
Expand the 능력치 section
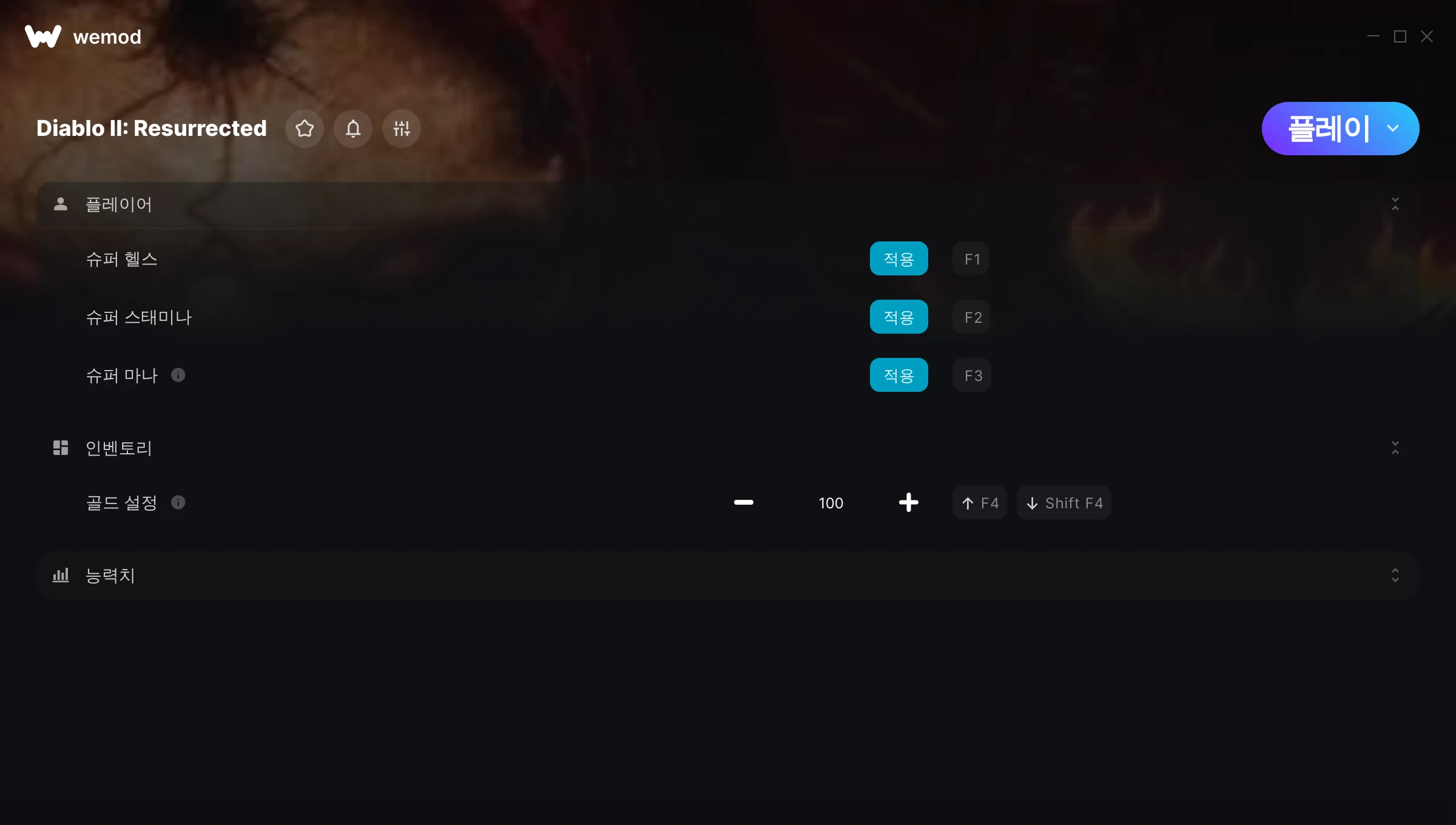1395,575
